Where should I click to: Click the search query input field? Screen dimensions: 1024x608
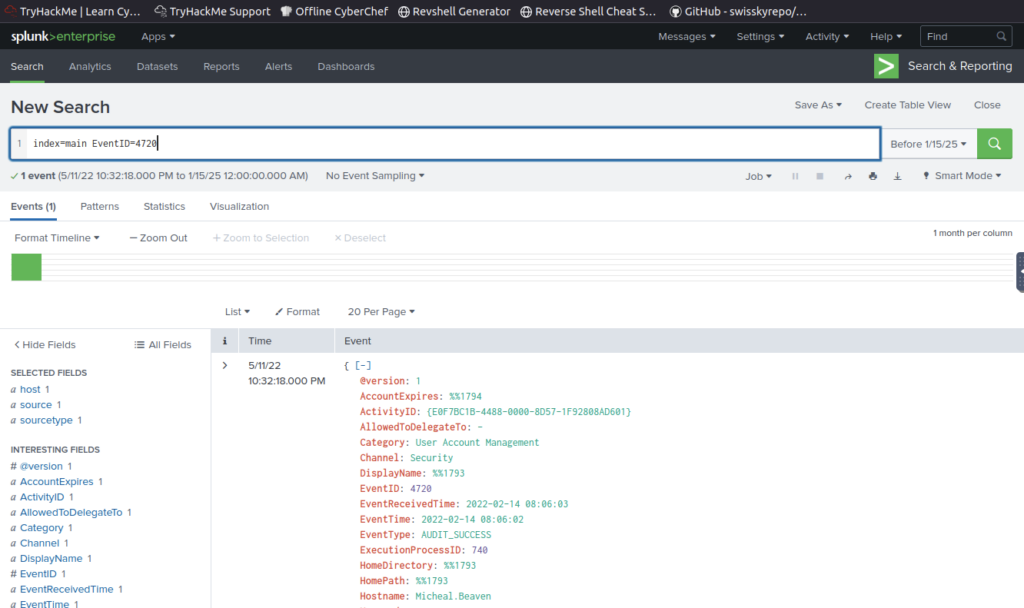[445, 144]
